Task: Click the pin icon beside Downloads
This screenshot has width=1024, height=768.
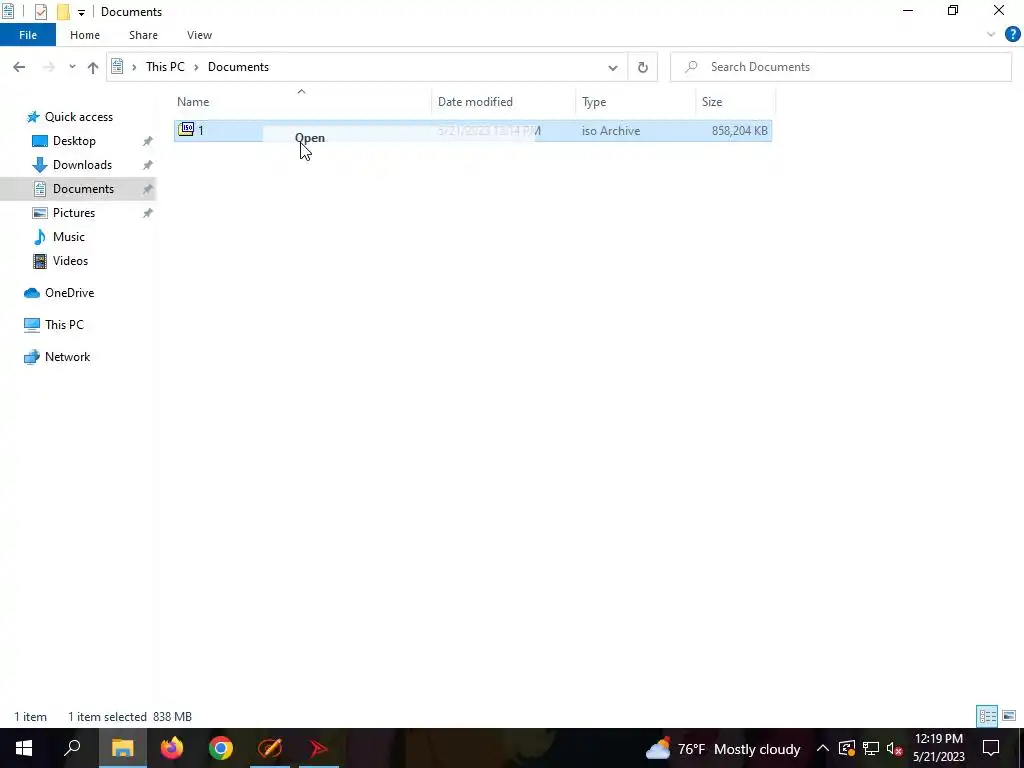Action: 148,165
